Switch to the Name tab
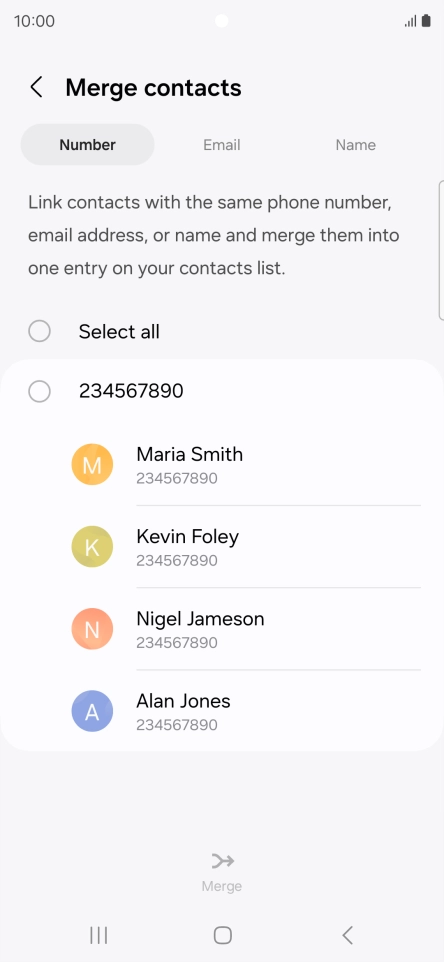444x962 pixels. [x=356, y=145]
